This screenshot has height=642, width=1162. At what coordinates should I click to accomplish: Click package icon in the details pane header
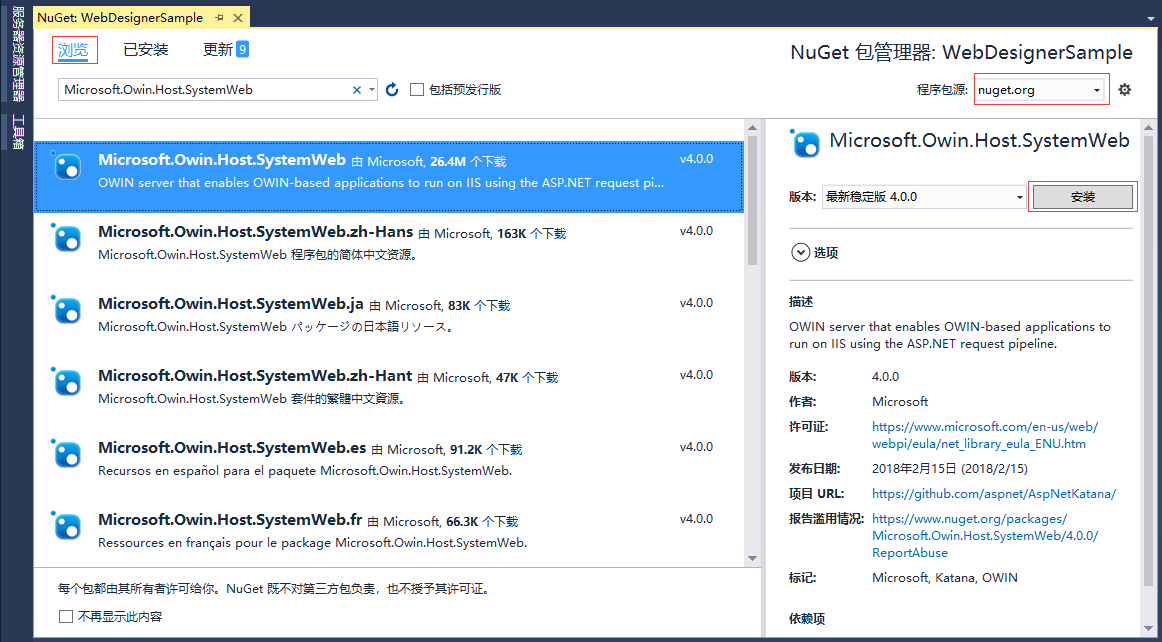point(806,143)
